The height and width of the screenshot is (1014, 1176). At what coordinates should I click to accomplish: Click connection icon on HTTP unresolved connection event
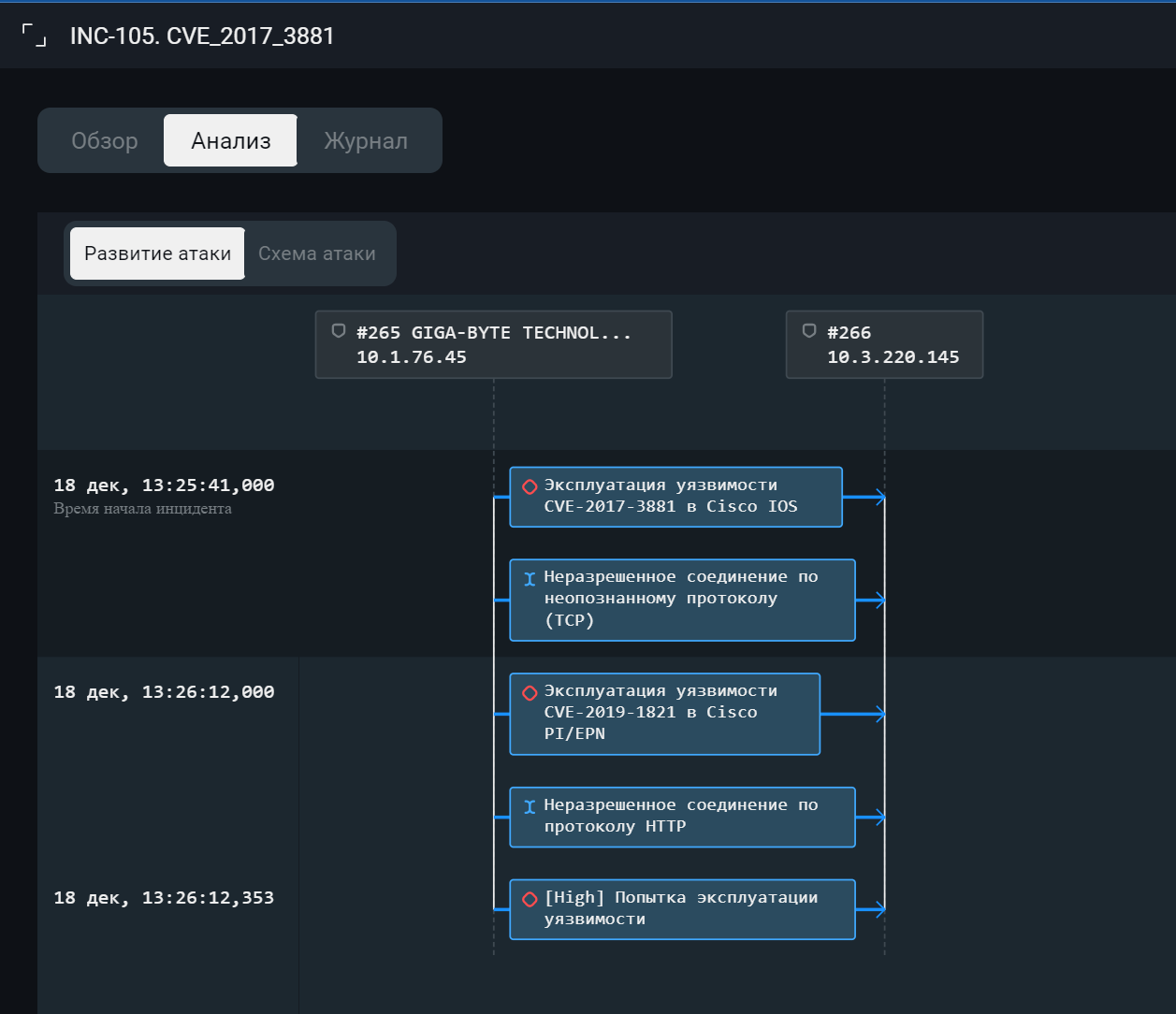(x=530, y=807)
